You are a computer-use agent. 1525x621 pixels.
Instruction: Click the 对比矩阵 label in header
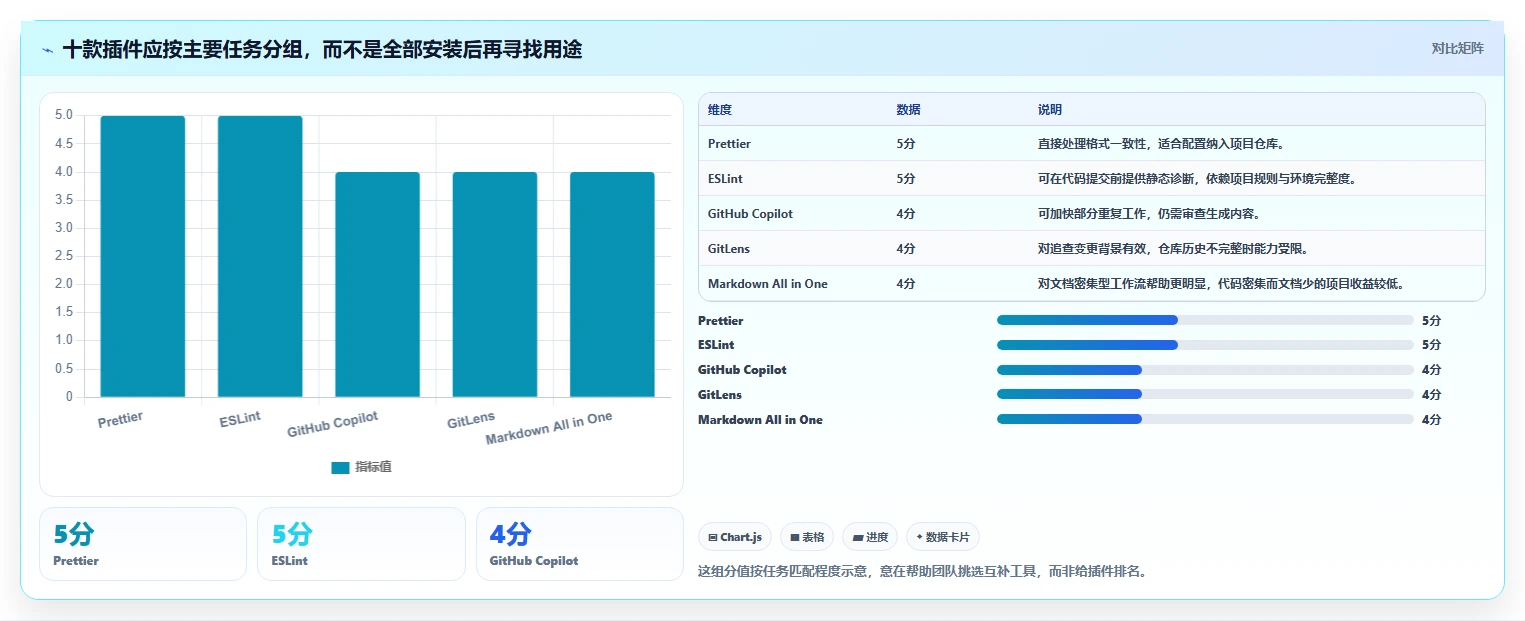click(x=1457, y=48)
